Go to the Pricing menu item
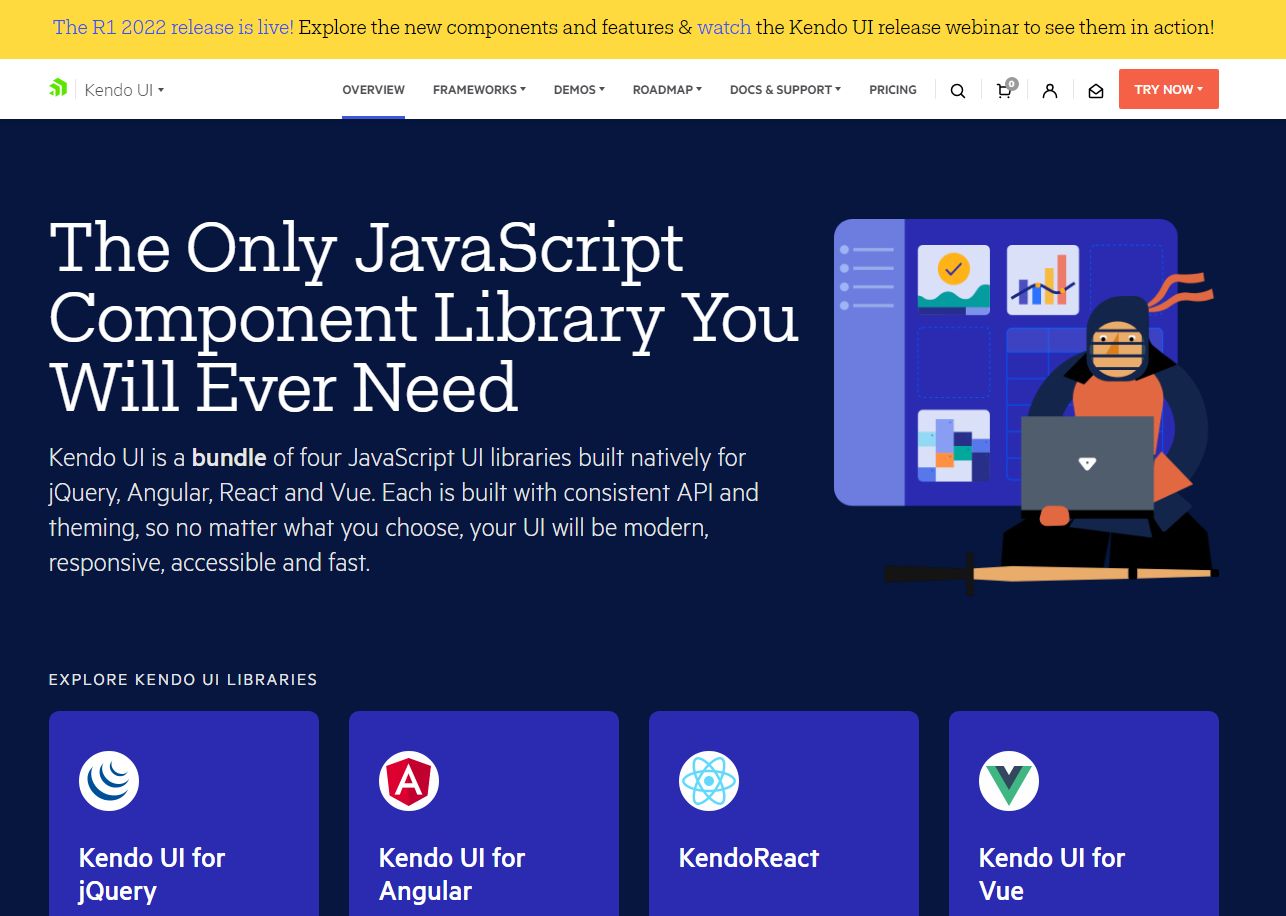 (x=892, y=90)
